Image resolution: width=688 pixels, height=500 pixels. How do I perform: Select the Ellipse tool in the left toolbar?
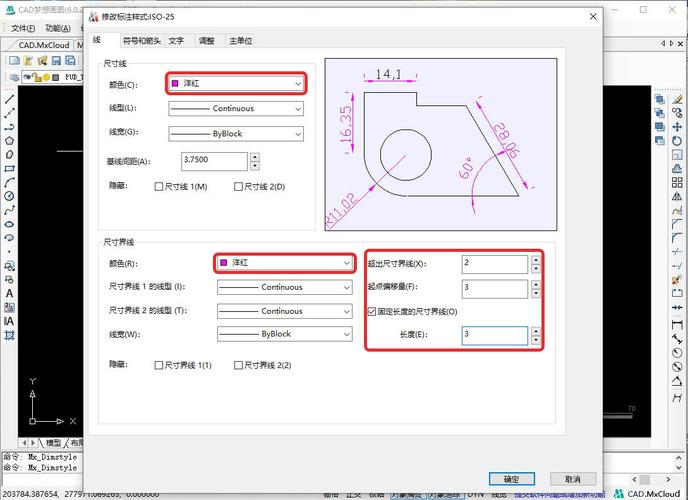pyautogui.click(x=9, y=224)
